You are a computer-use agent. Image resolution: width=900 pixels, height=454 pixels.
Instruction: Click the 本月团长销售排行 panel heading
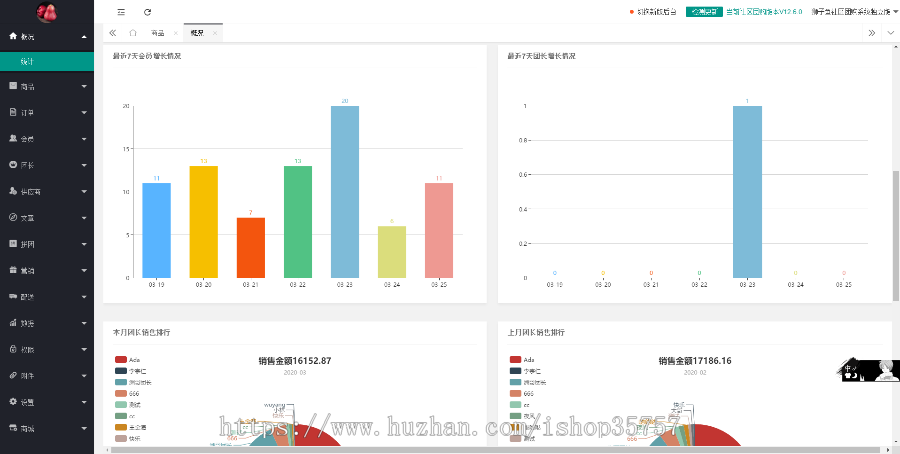tap(141, 332)
